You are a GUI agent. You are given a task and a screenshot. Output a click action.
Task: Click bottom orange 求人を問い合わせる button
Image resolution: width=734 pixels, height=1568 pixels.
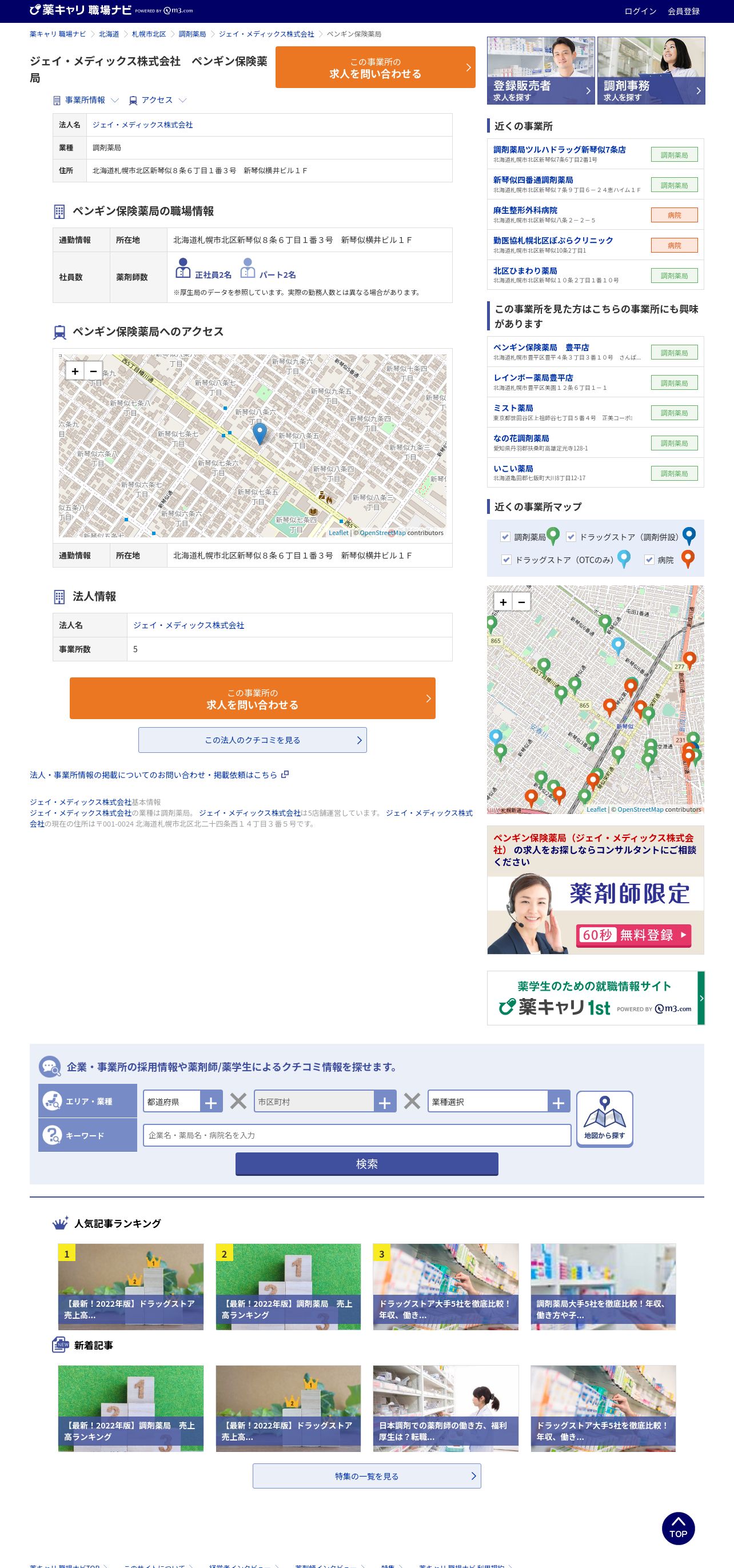(253, 698)
